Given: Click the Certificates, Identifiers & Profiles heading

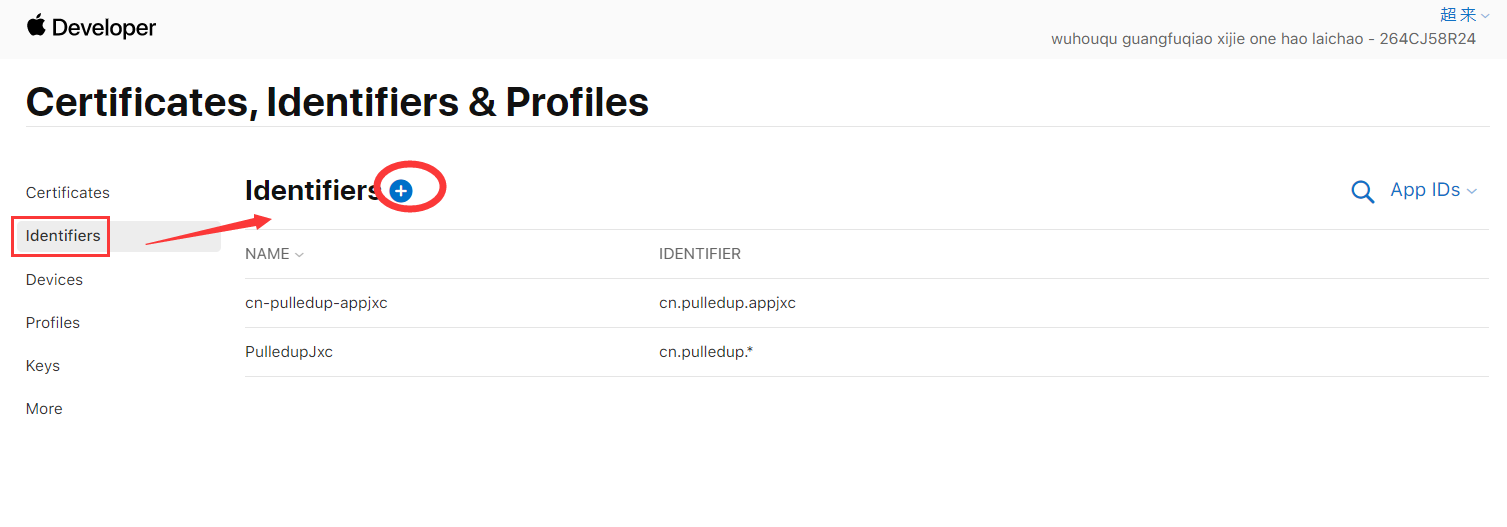Looking at the screenshot, I should point(337,102).
